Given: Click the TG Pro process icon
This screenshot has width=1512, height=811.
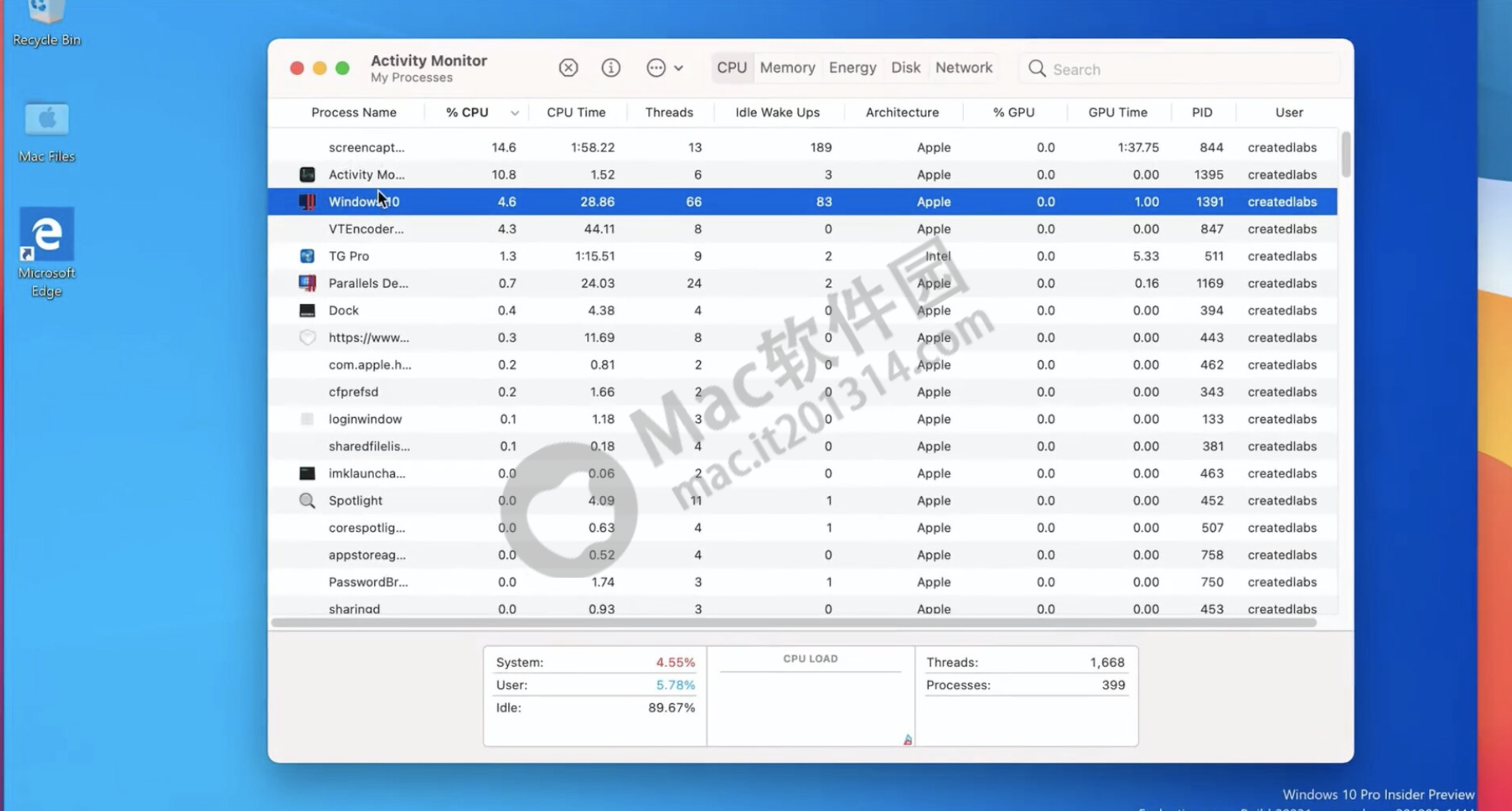Looking at the screenshot, I should [307, 256].
